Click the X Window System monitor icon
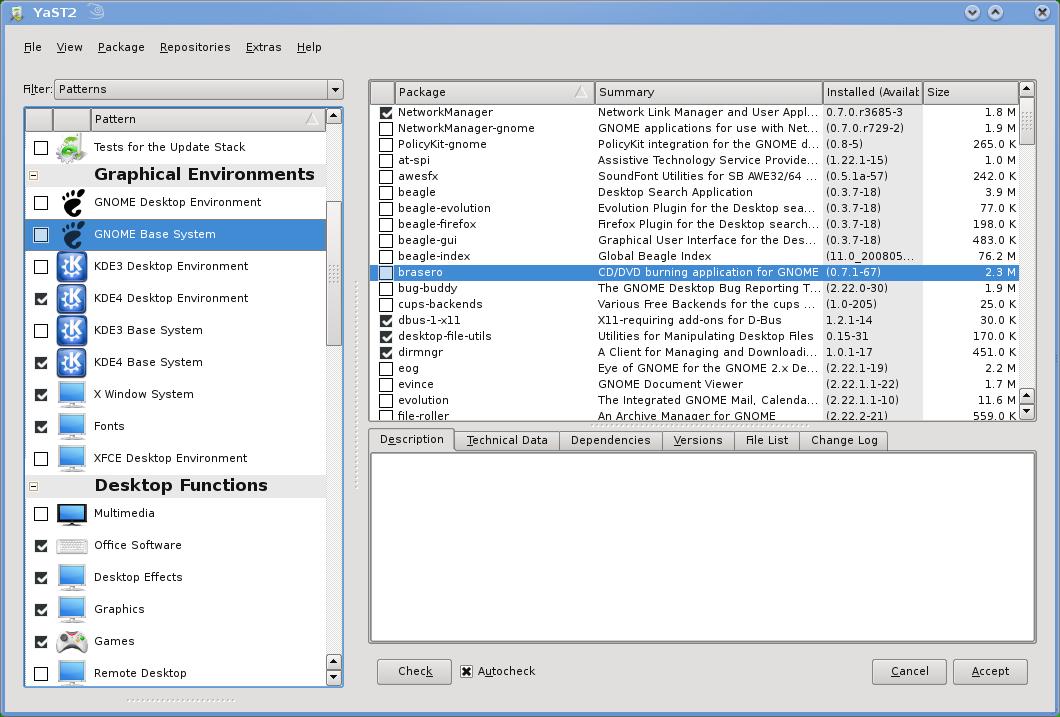Image resolution: width=1060 pixels, height=717 pixels. [71, 393]
